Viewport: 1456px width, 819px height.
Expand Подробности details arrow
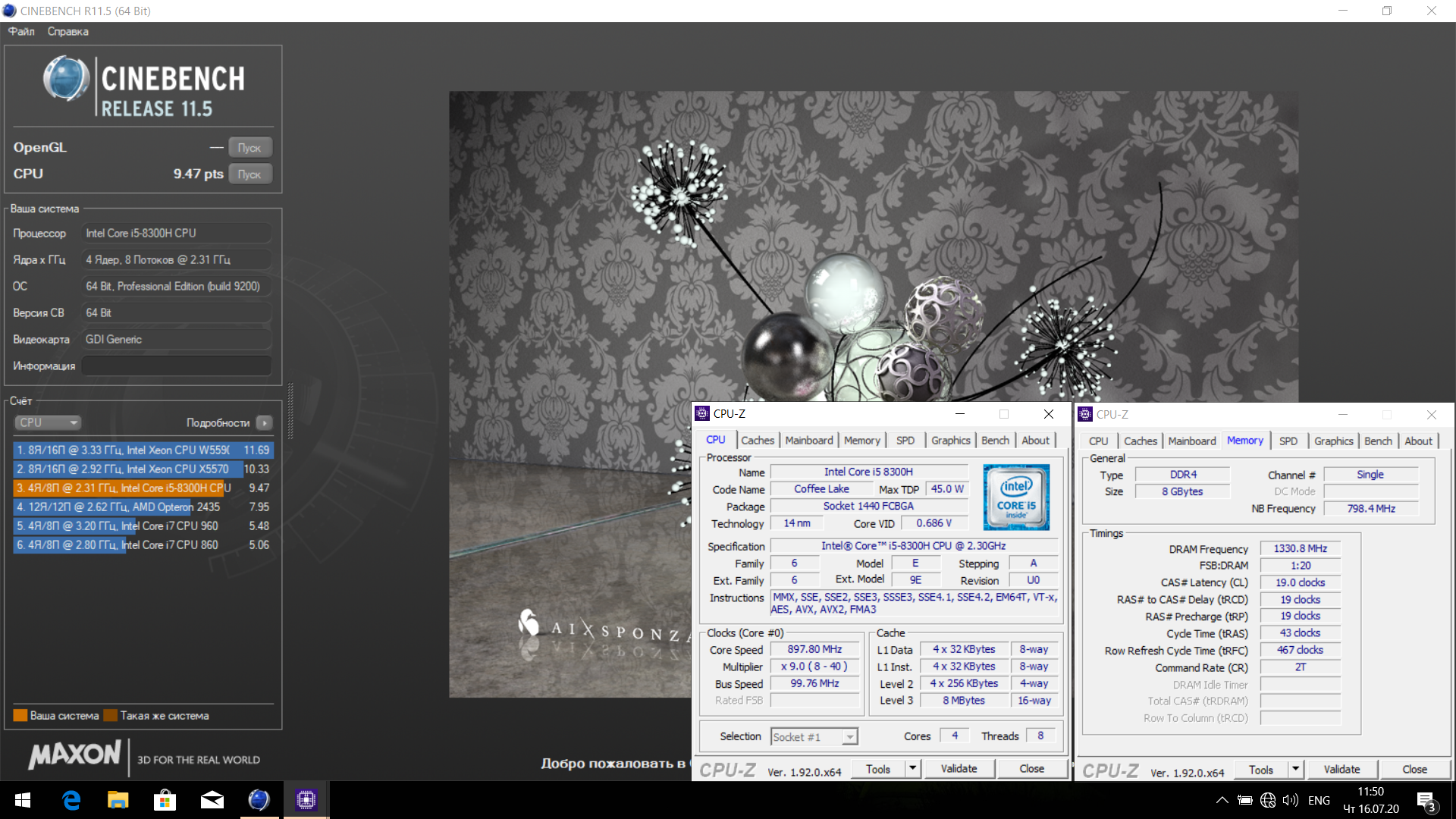[x=264, y=422]
